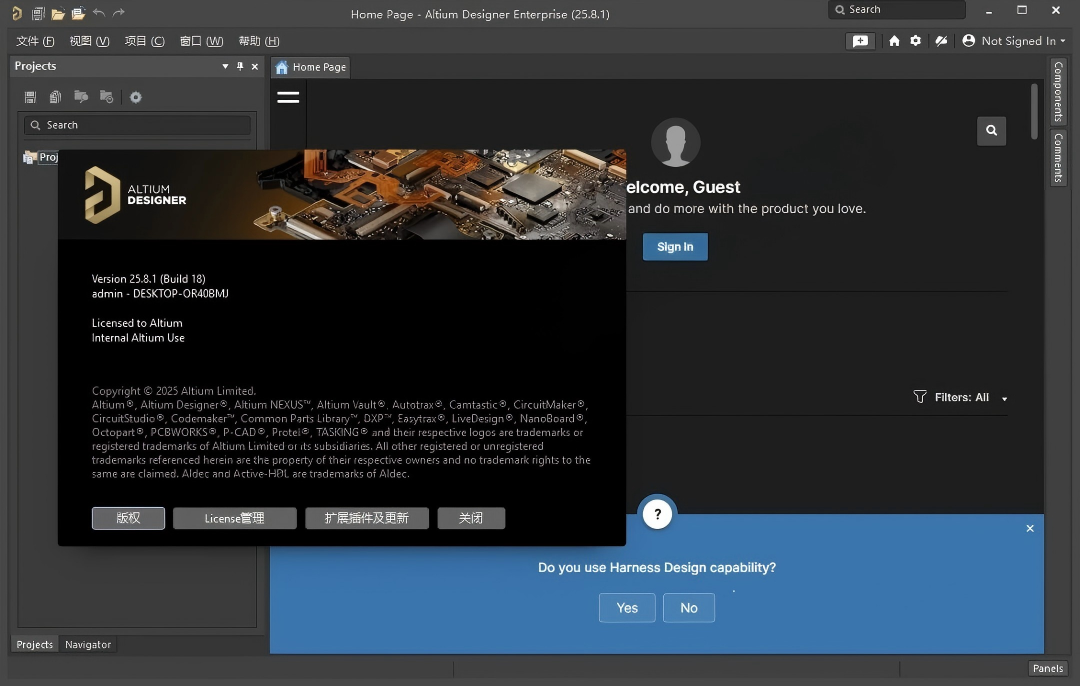Screen dimensions: 1080x686
Task: Click the save all documents icon in title bar
Action: pyautogui.click(x=38, y=13)
